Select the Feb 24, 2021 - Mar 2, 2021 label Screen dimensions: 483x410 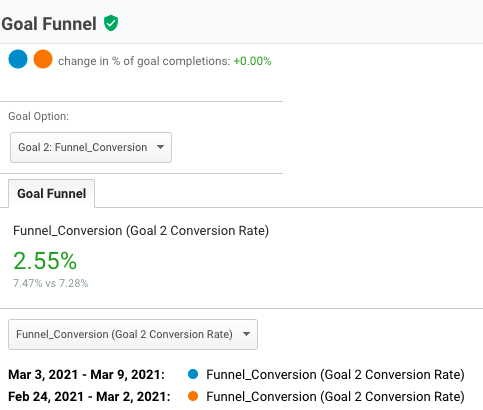point(89,397)
